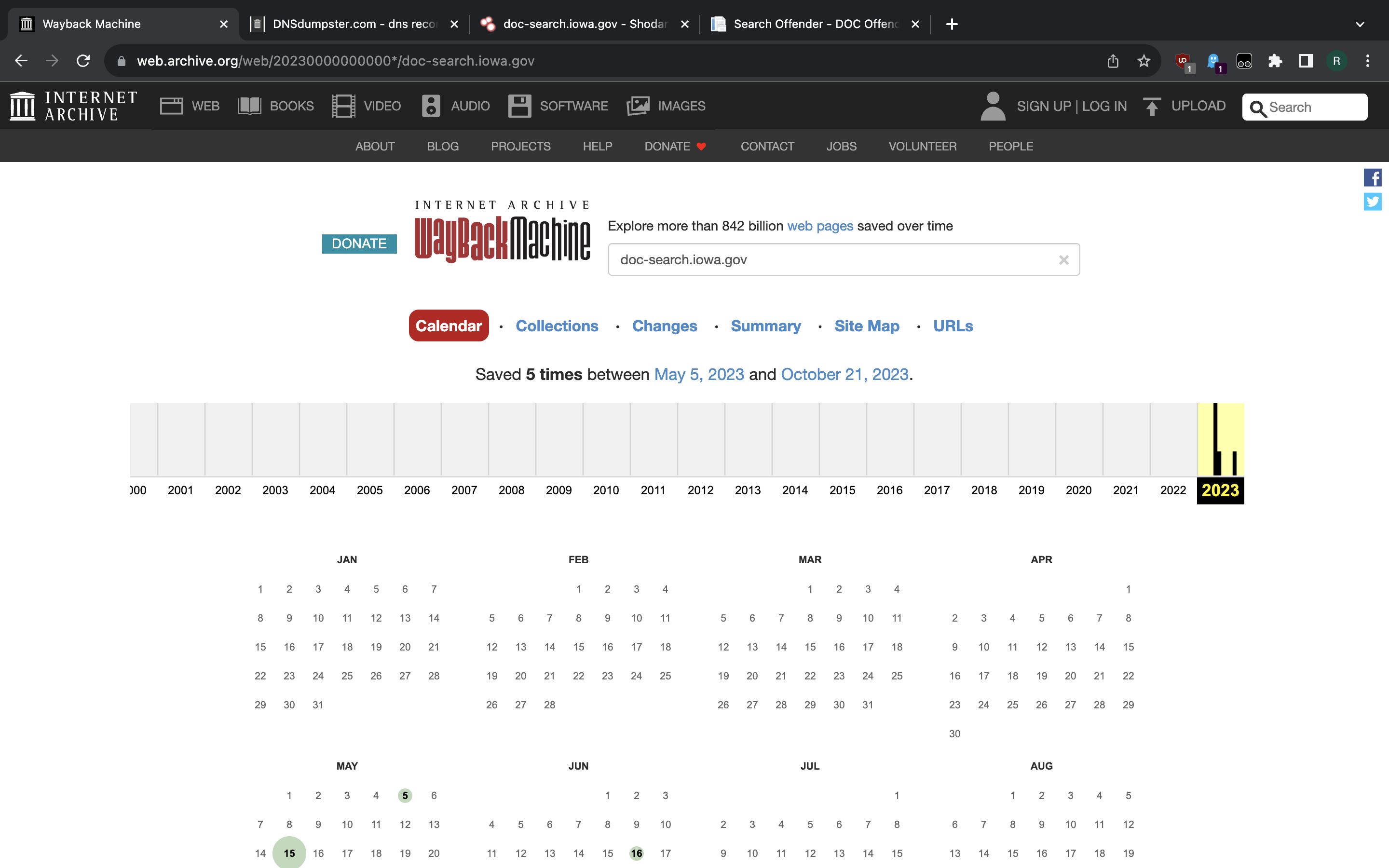Screen dimensions: 1389x868
Task: Open the CONTACT menu item
Action: click(x=767, y=147)
